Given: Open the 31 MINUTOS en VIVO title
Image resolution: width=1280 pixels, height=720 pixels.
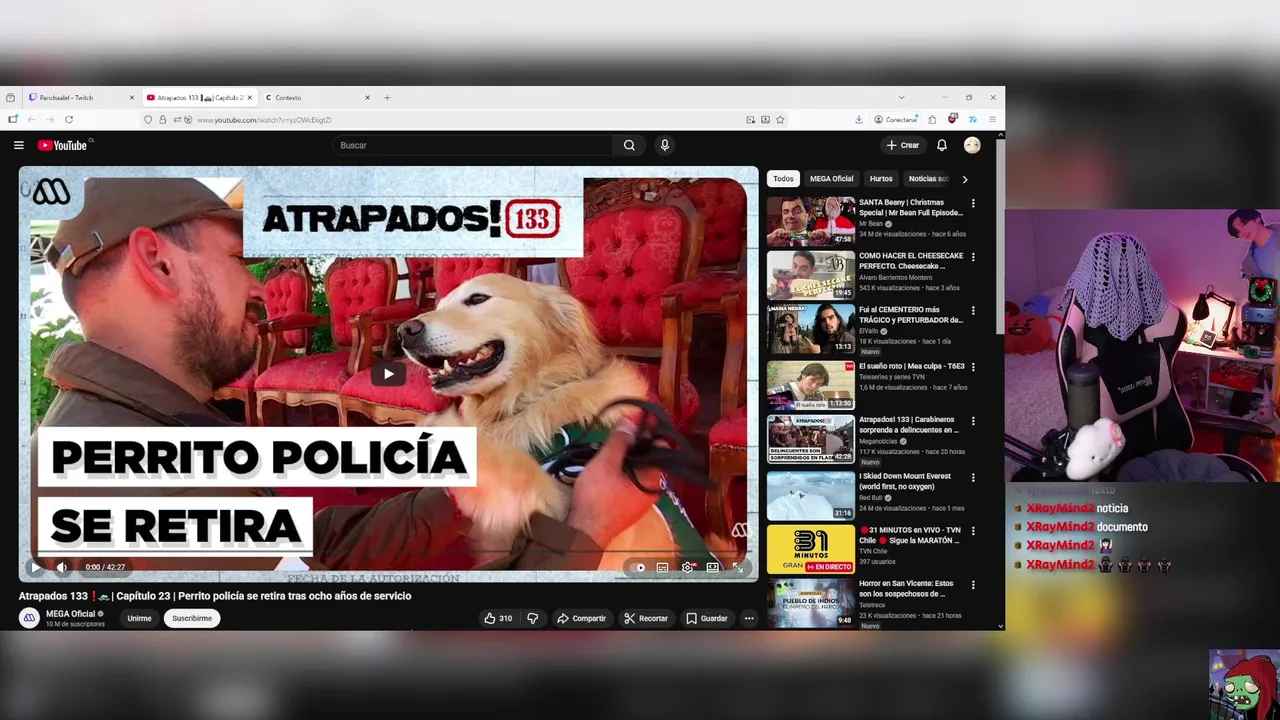Looking at the screenshot, I should coord(909,535).
